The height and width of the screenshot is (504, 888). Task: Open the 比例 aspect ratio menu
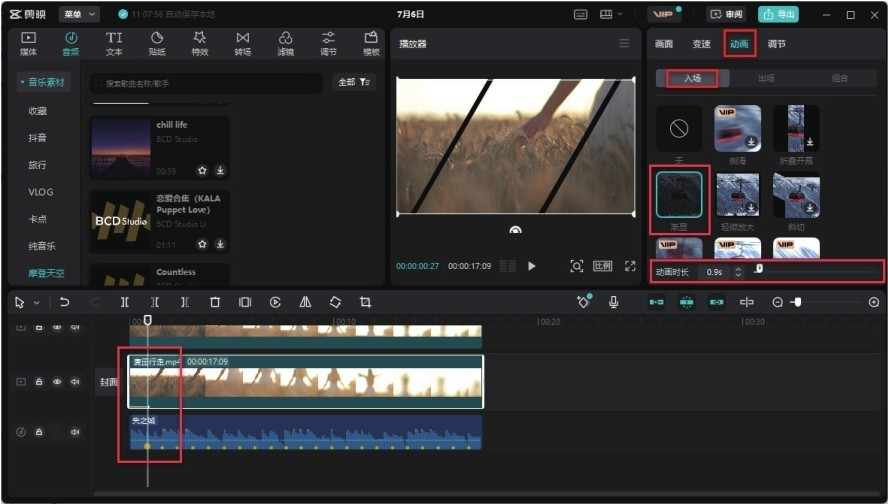603,266
